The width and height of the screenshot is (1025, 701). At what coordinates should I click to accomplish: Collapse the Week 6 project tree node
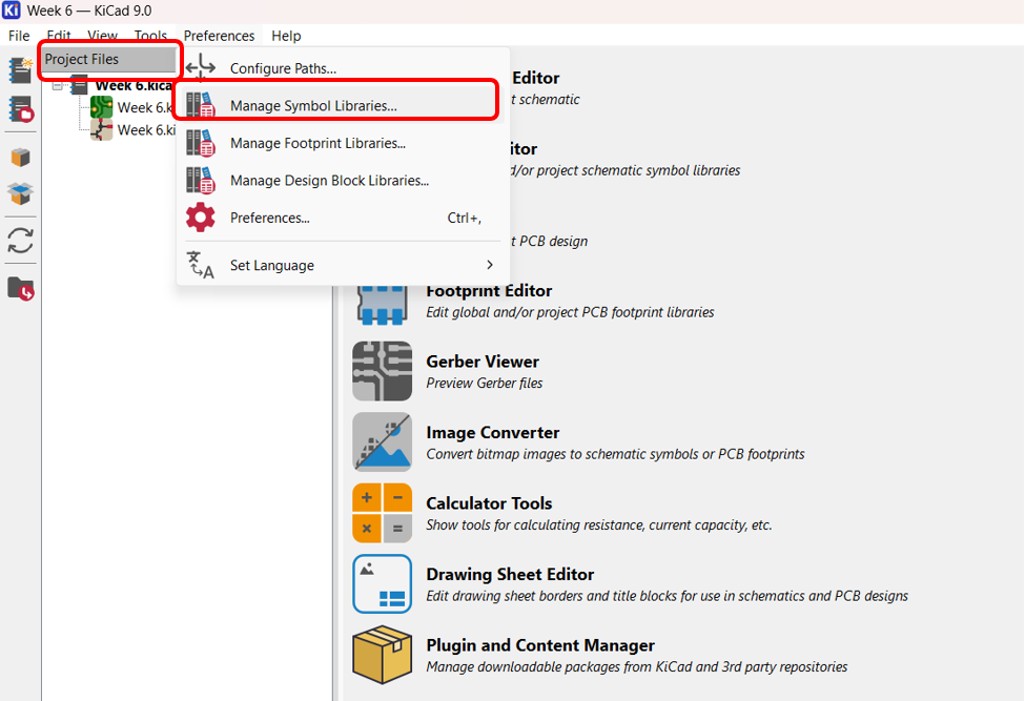(58, 86)
